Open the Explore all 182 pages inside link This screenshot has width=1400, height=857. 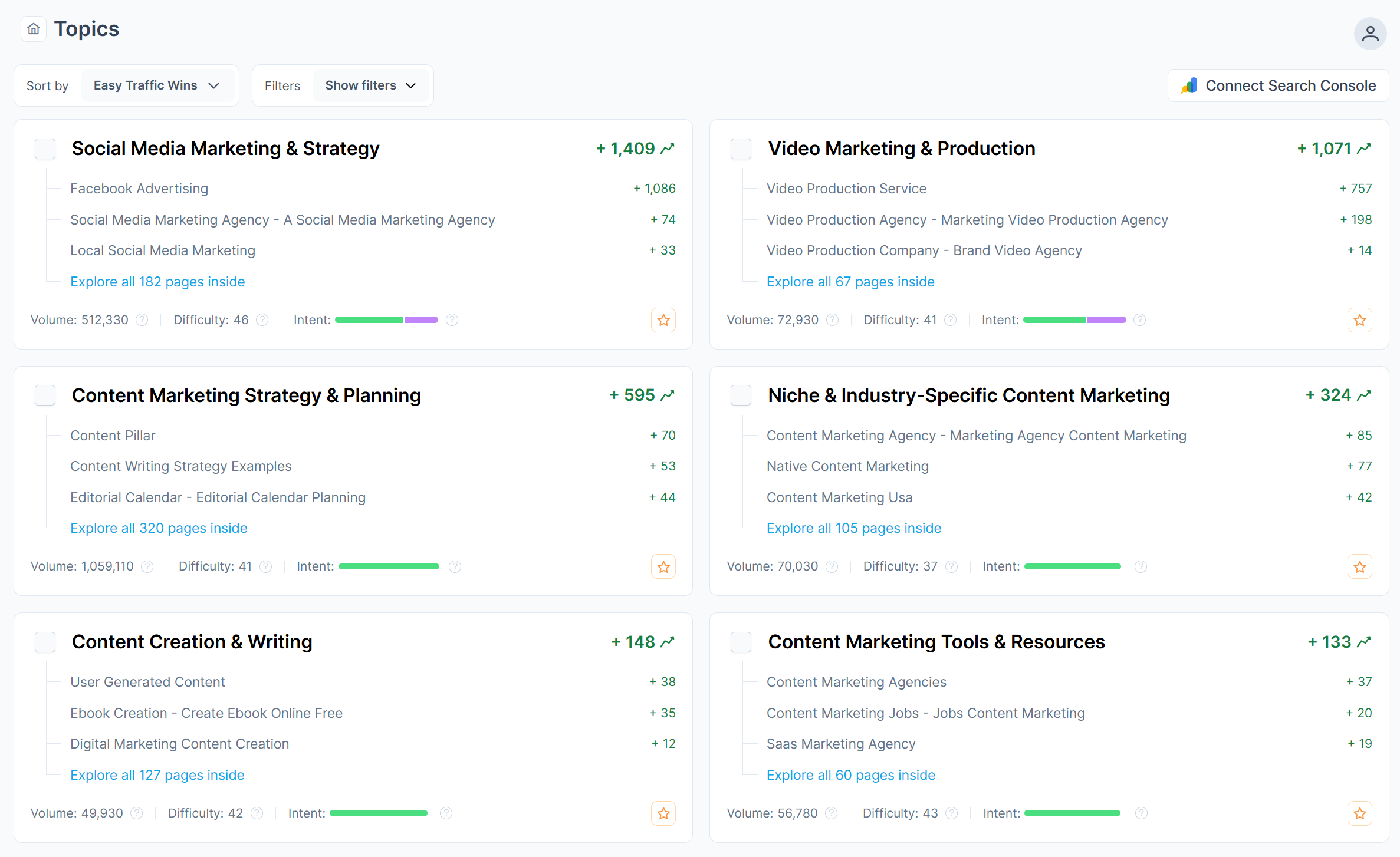157,282
